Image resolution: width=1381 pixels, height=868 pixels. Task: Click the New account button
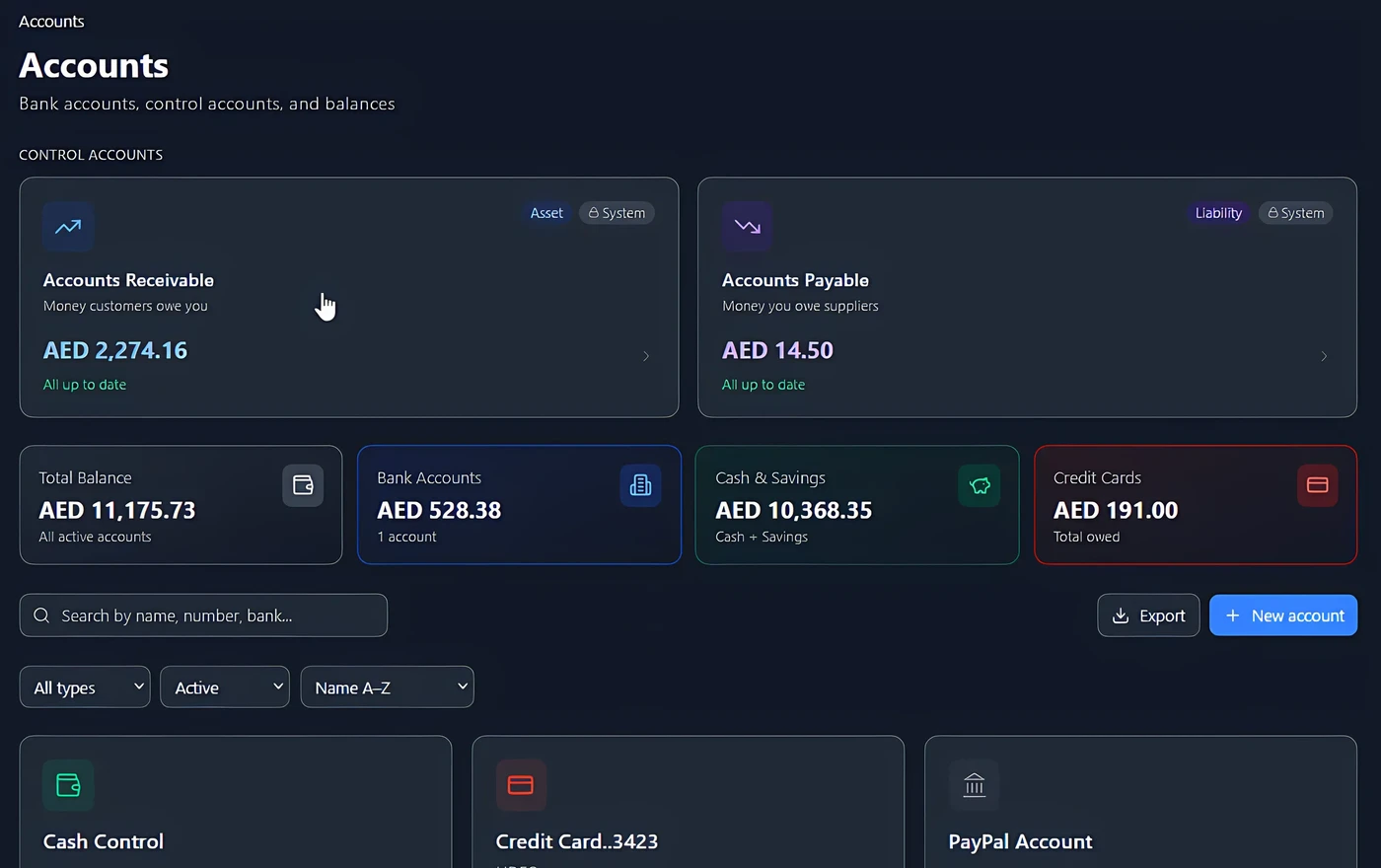click(x=1283, y=615)
